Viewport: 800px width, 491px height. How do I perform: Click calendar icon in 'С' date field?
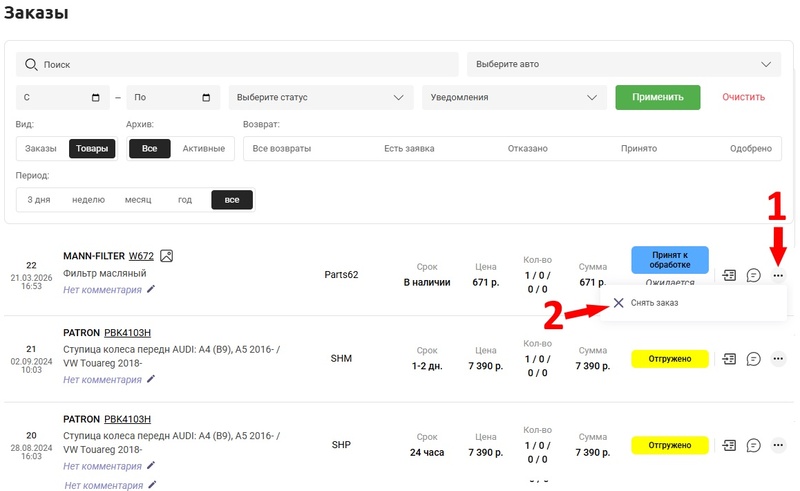[x=96, y=98]
